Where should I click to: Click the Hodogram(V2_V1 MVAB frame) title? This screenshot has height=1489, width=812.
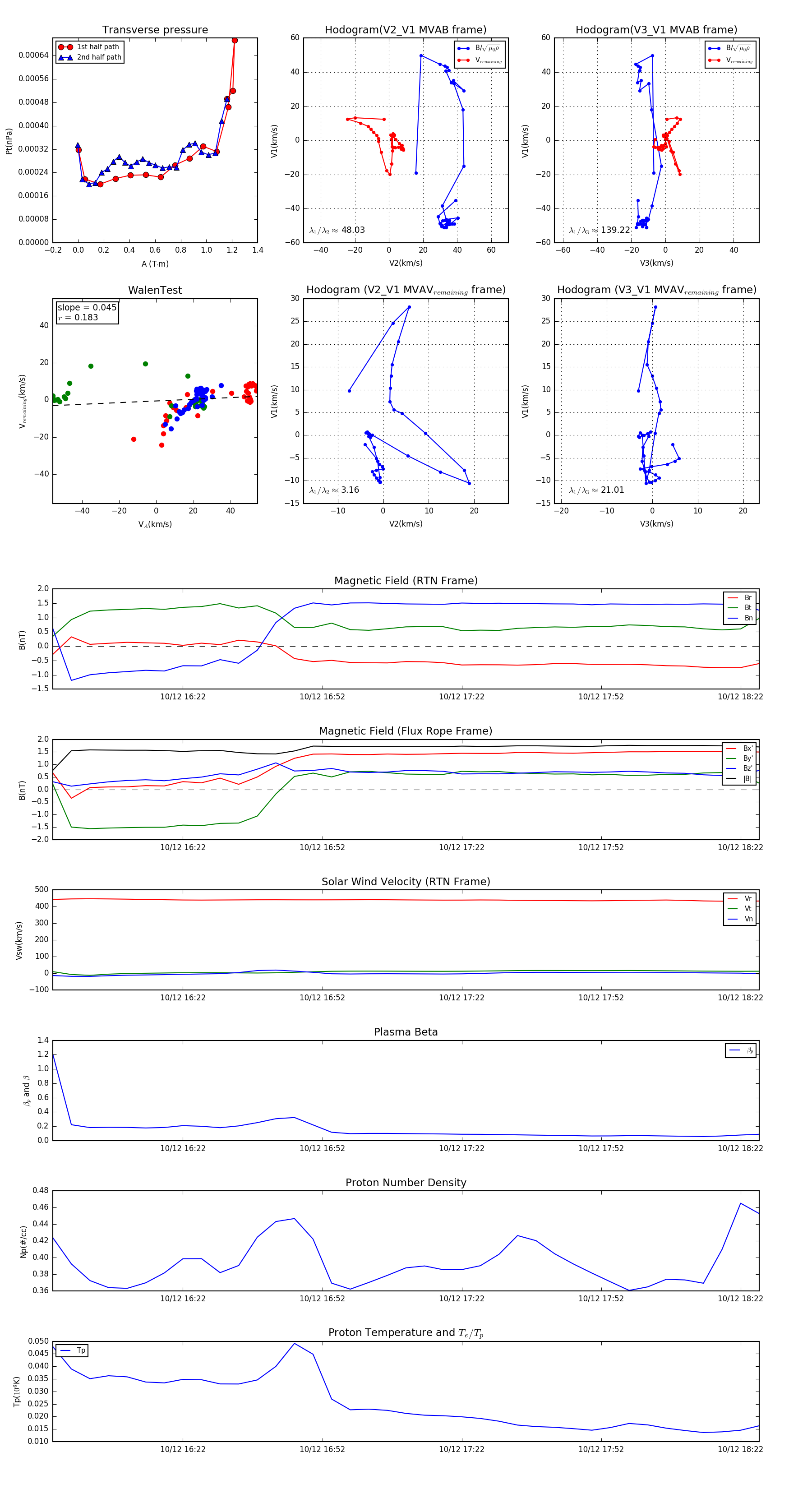405,30
